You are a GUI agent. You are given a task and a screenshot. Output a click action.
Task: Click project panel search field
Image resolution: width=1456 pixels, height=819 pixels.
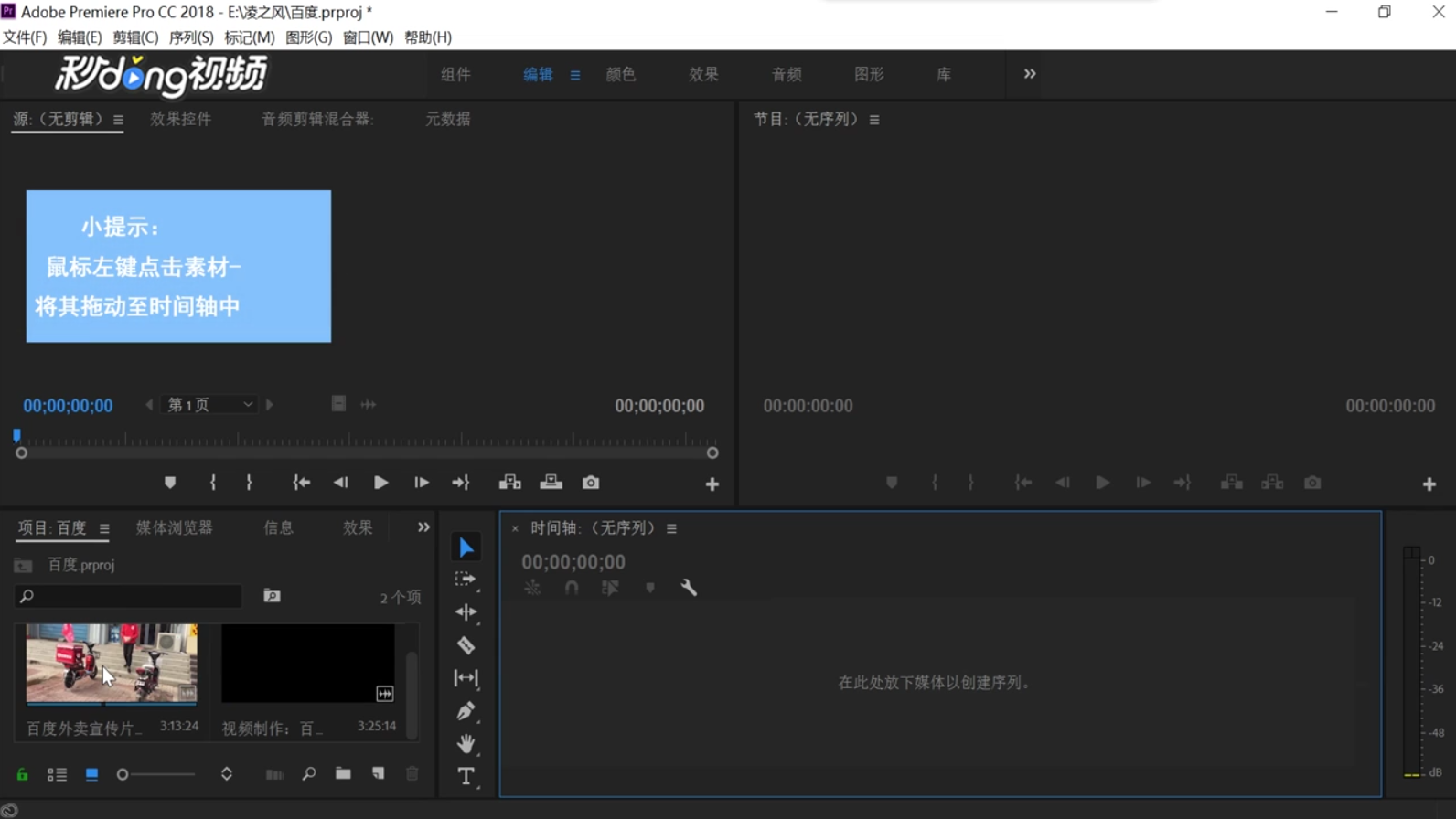tap(129, 596)
